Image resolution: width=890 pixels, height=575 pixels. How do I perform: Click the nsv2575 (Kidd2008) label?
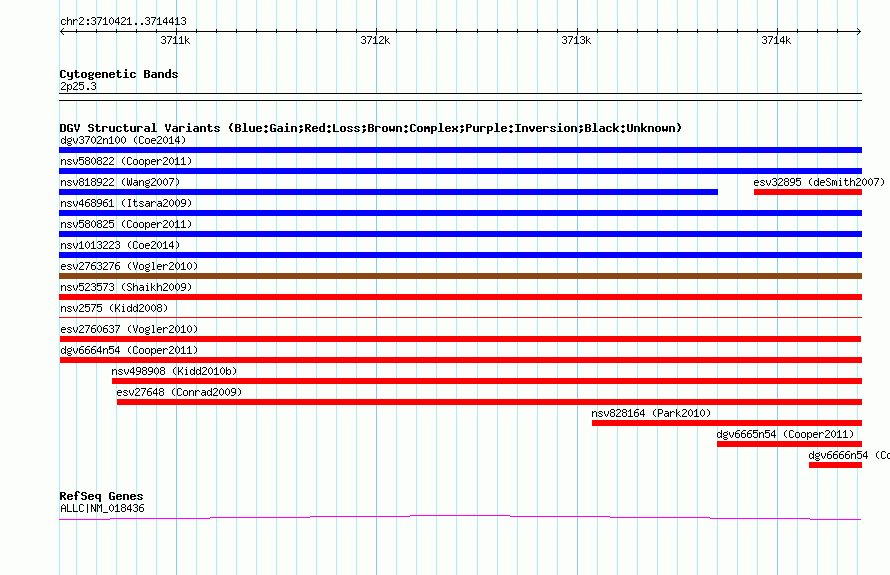tap(114, 308)
